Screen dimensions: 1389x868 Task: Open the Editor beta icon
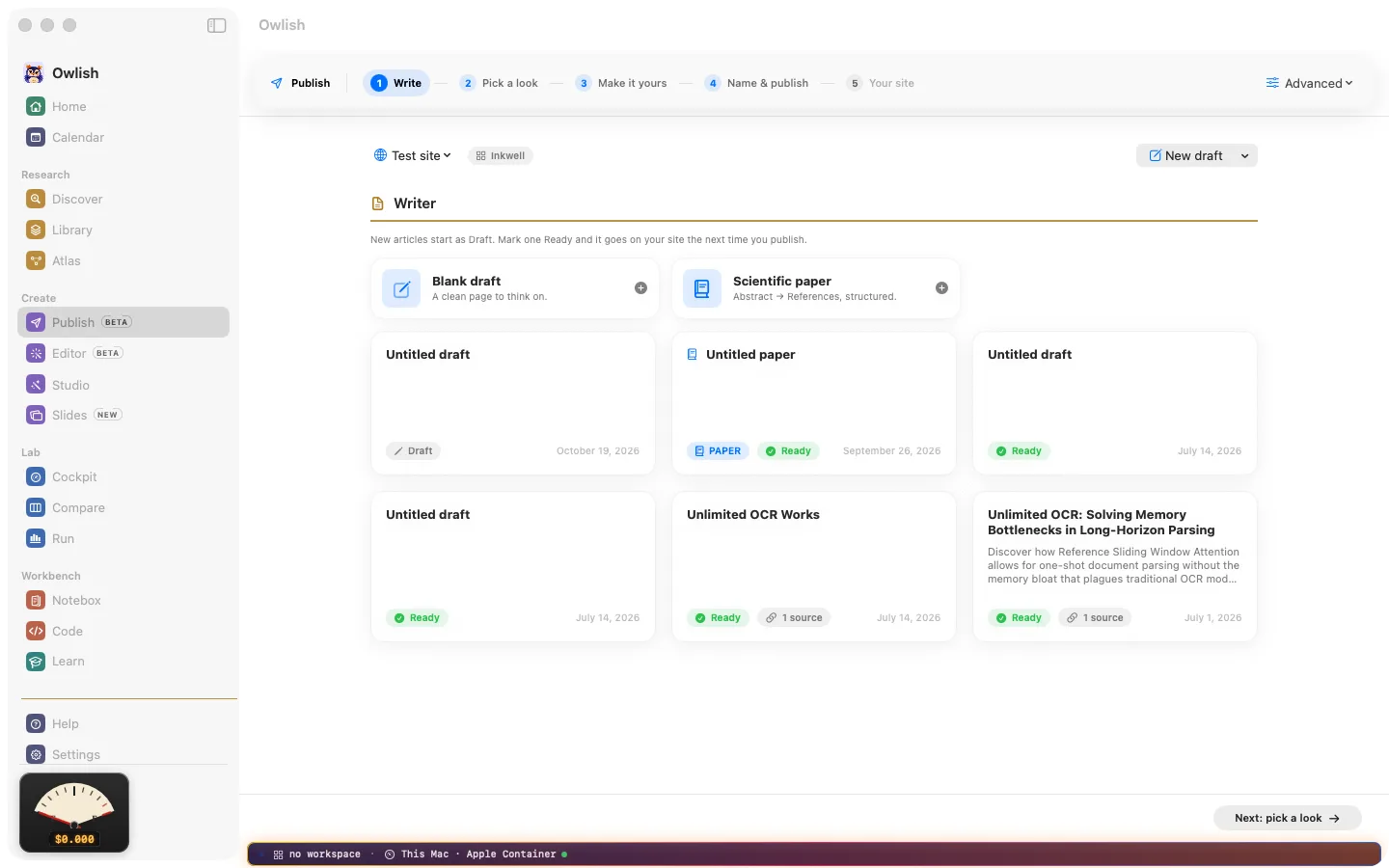coord(36,353)
